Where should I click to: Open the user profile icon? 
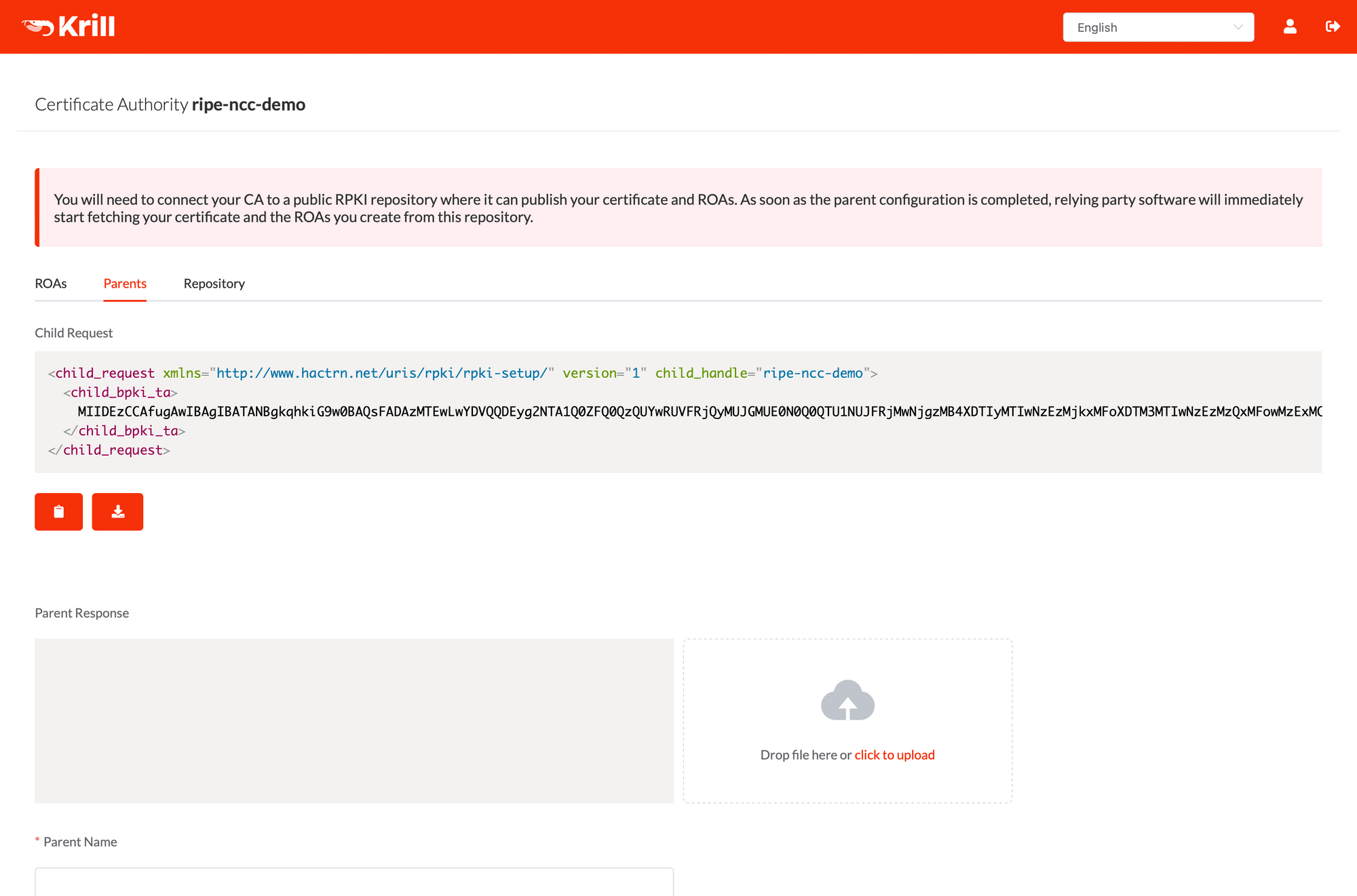click(x=1290, y=26)
